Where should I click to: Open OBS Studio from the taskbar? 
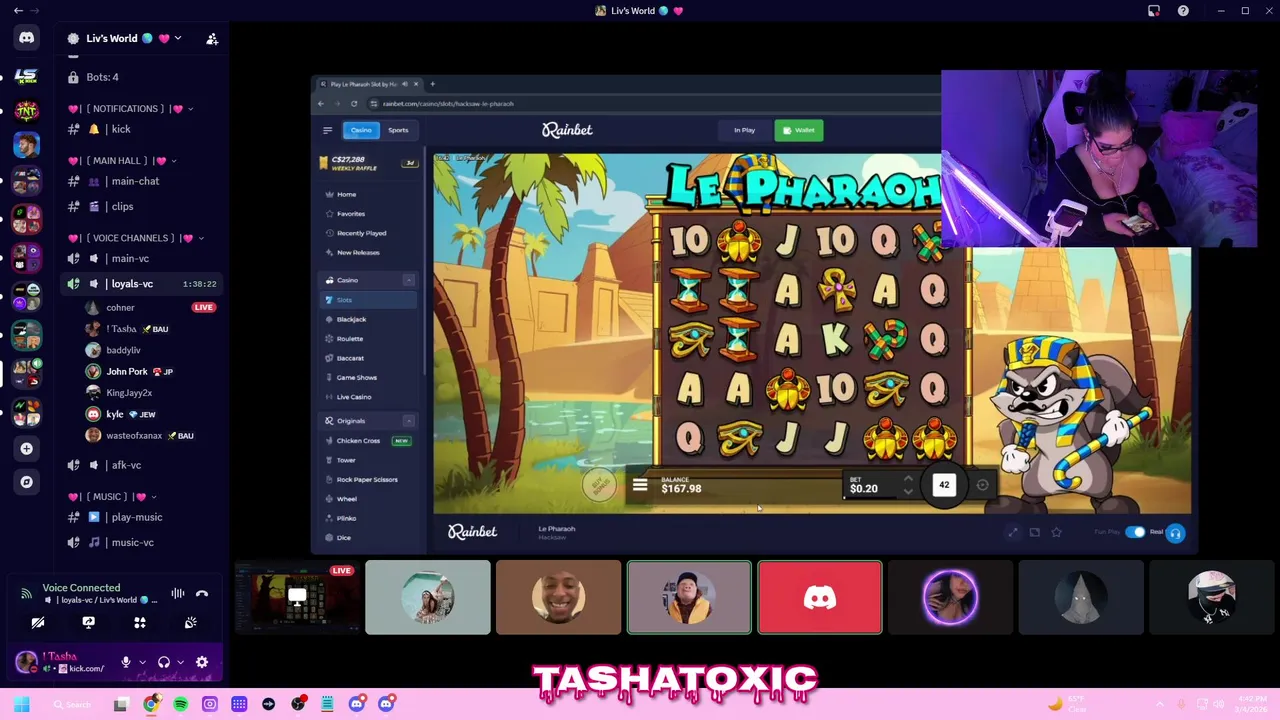298,704
